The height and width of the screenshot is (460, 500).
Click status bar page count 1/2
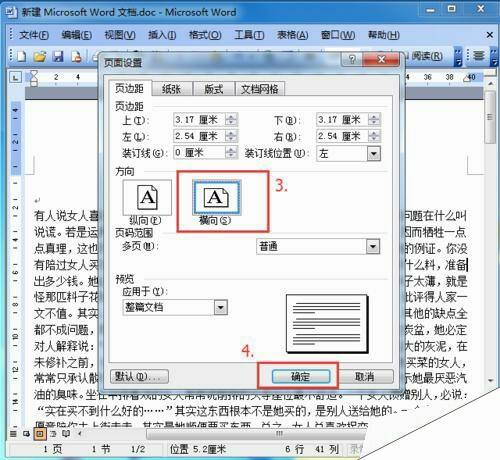point(138,449)
